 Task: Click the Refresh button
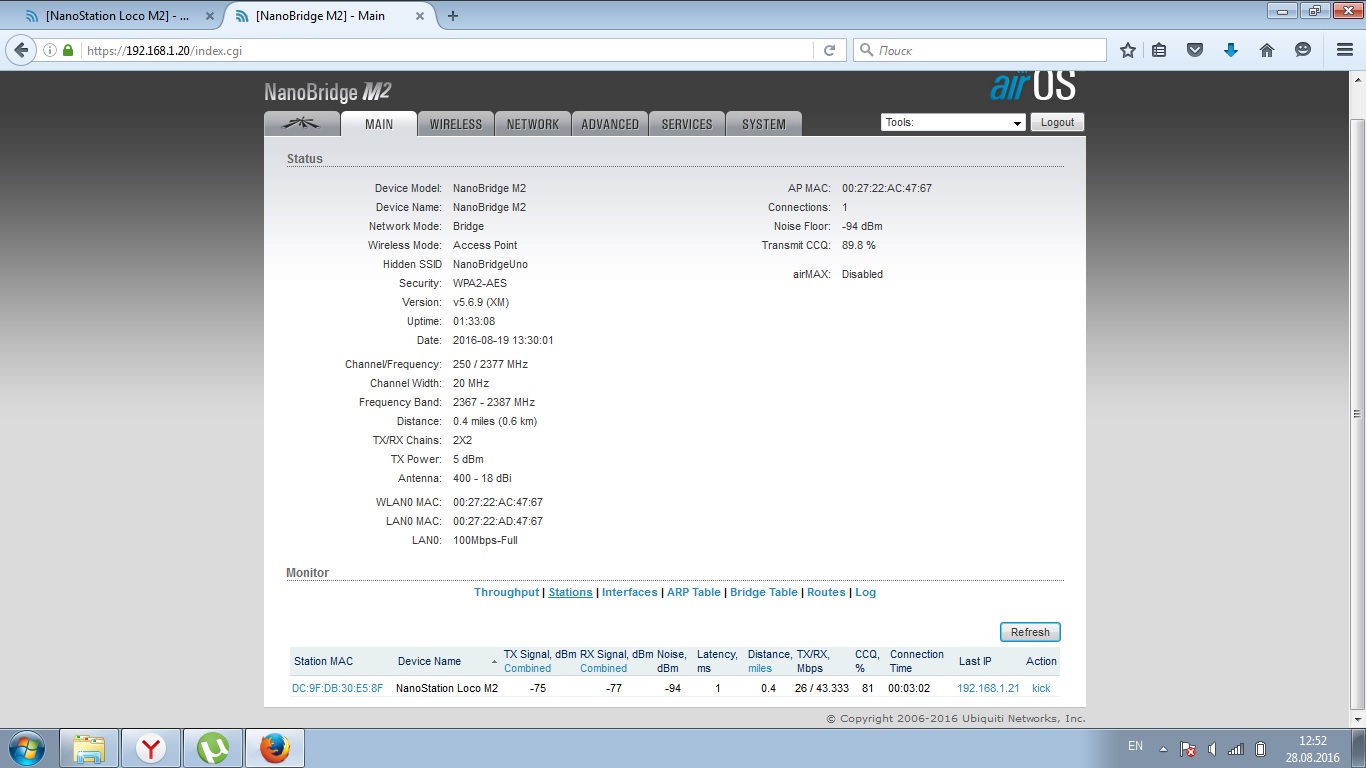(x=1030, y=632)
